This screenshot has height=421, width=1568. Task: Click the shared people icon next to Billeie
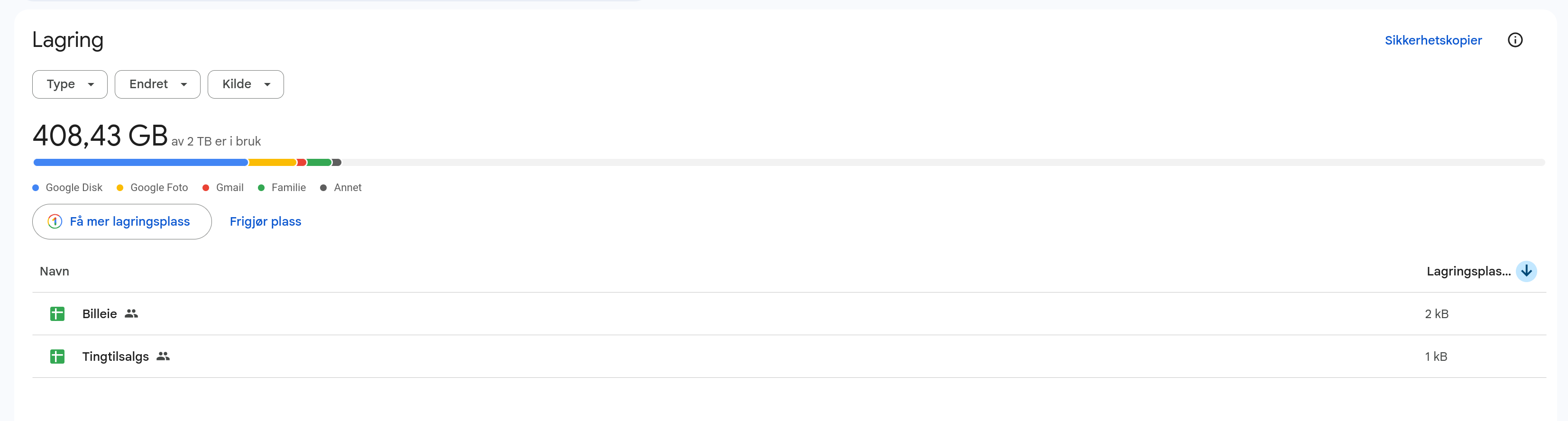tap(131, 313)
